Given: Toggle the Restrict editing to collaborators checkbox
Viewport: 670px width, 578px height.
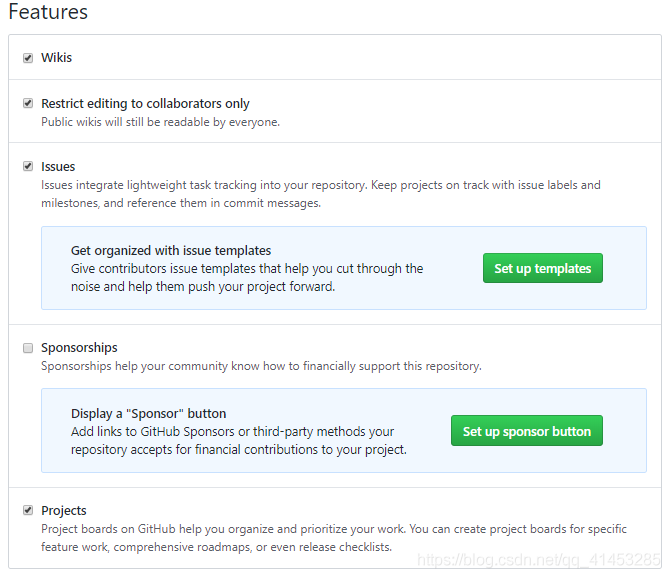Looking at the screenshot, I should (x=28, y=103).
